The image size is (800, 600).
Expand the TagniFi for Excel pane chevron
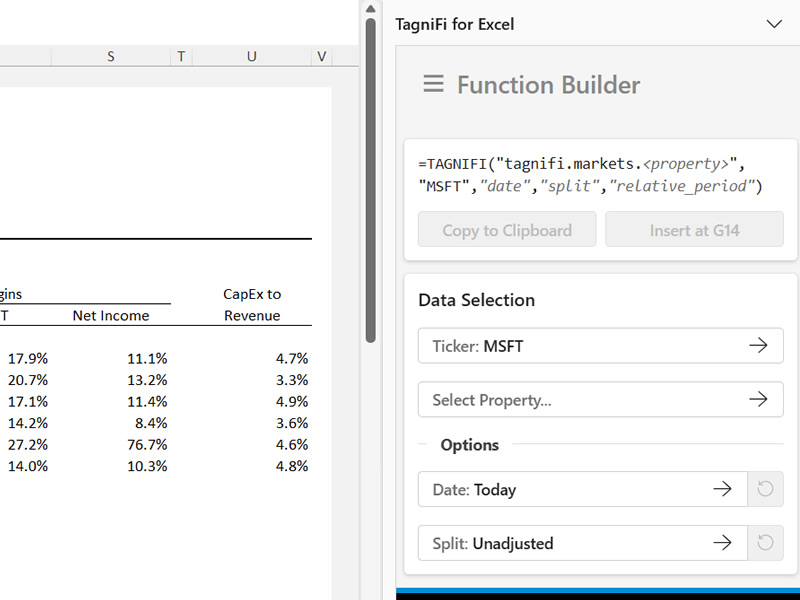point(773,24)
